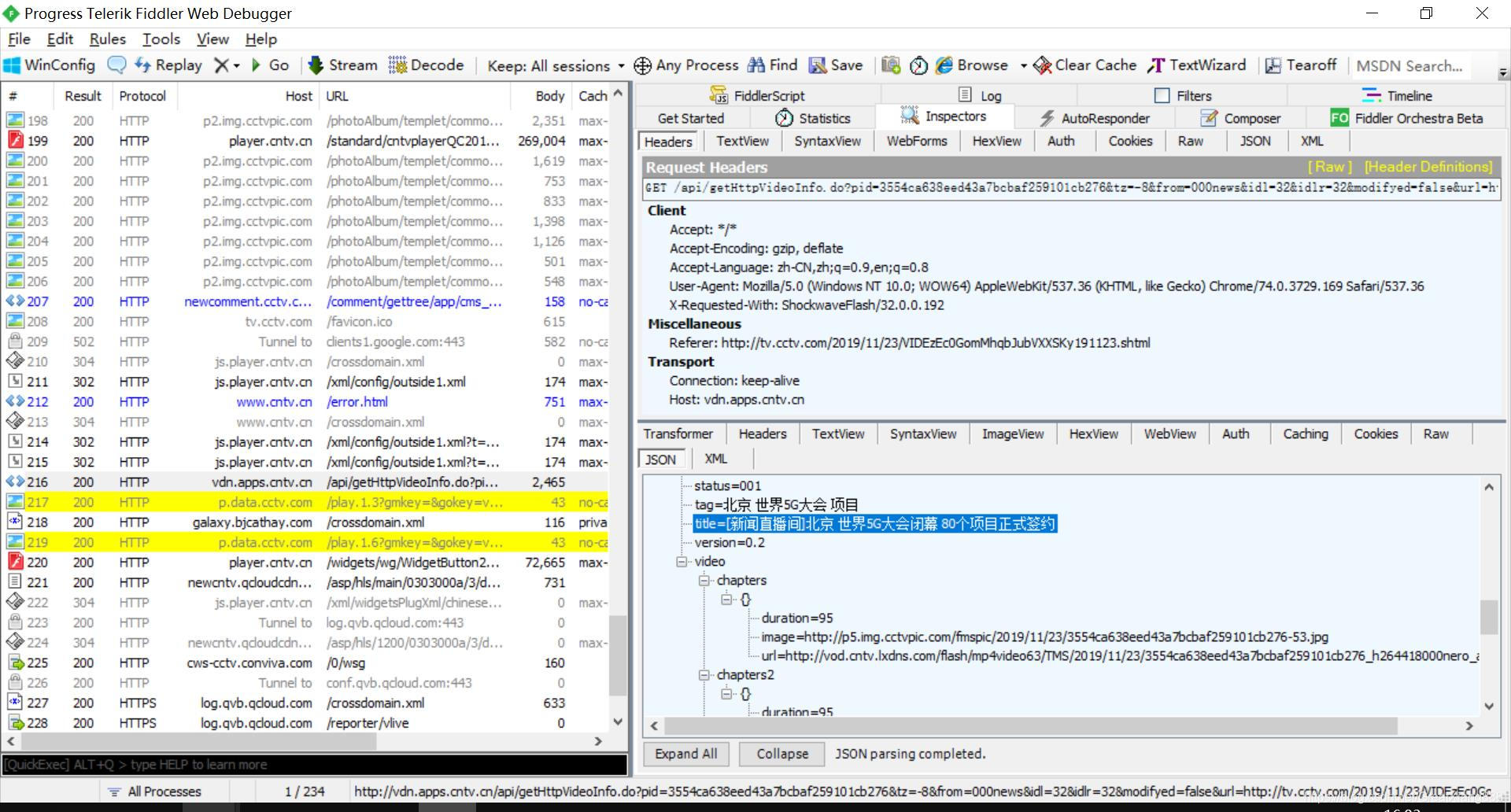Switch to the FiddlerScript tab

click(x=757, y=95)
